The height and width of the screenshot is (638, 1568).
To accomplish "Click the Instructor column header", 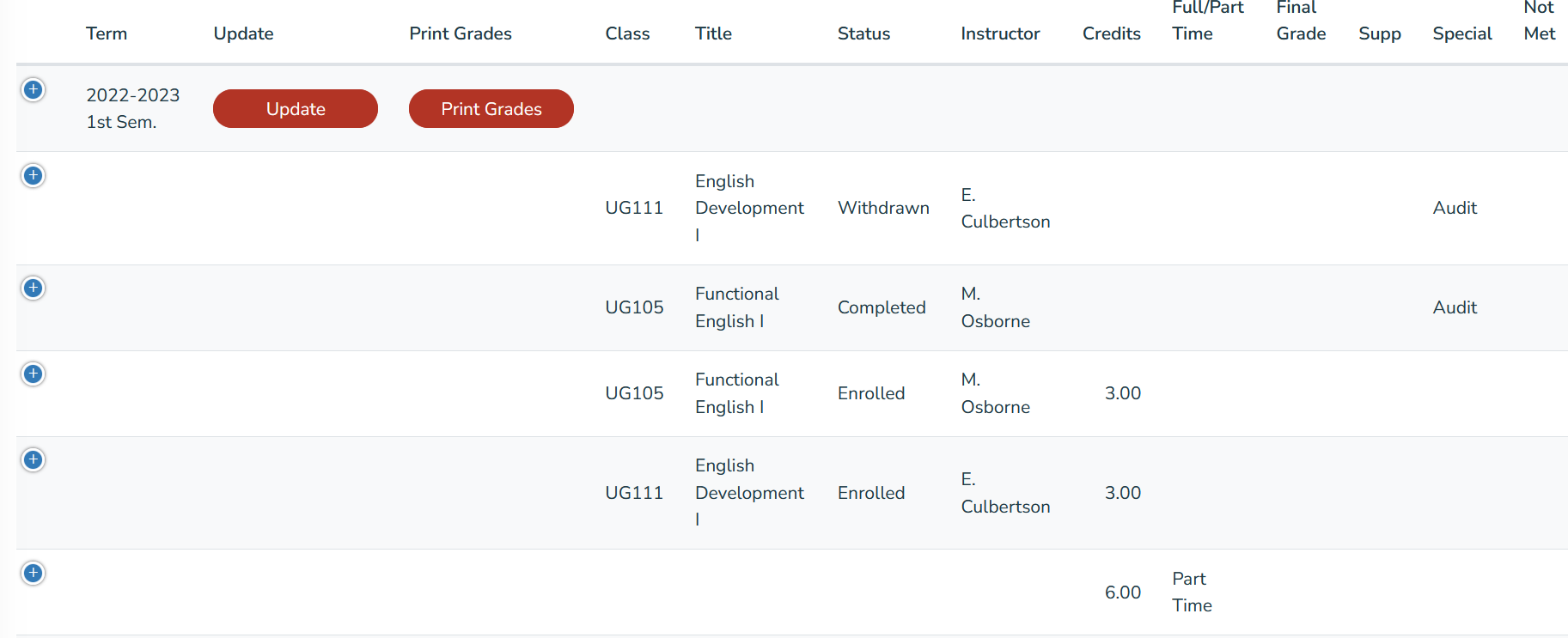I will pos(1000,33).
